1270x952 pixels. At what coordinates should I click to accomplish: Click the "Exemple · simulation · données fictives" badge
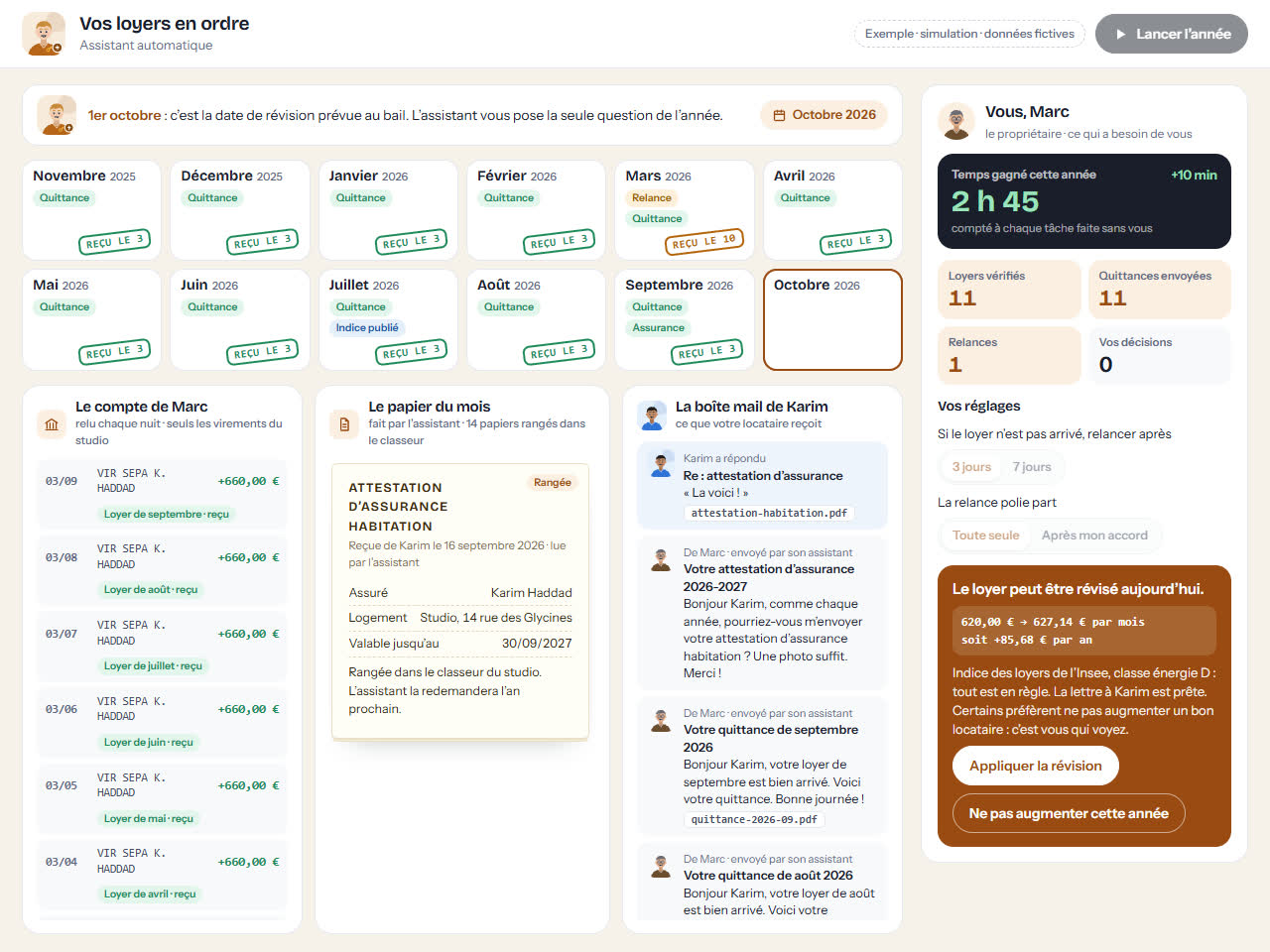coord(969,34)
